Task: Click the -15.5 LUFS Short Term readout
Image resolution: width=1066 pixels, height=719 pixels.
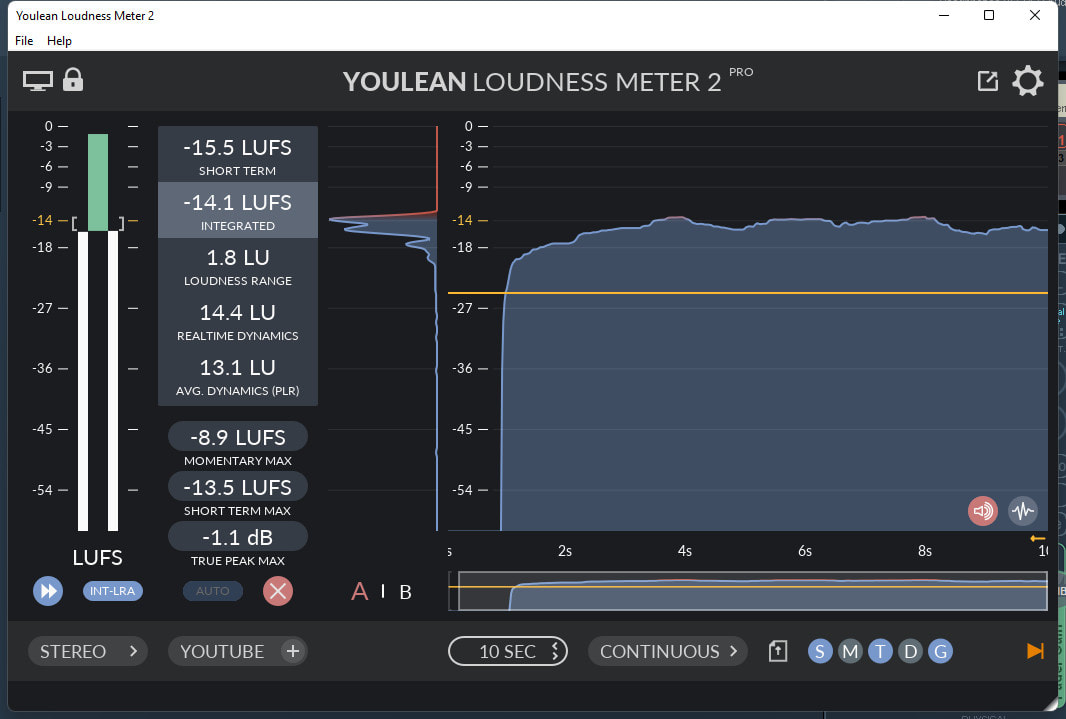Action: pos(238,154)
